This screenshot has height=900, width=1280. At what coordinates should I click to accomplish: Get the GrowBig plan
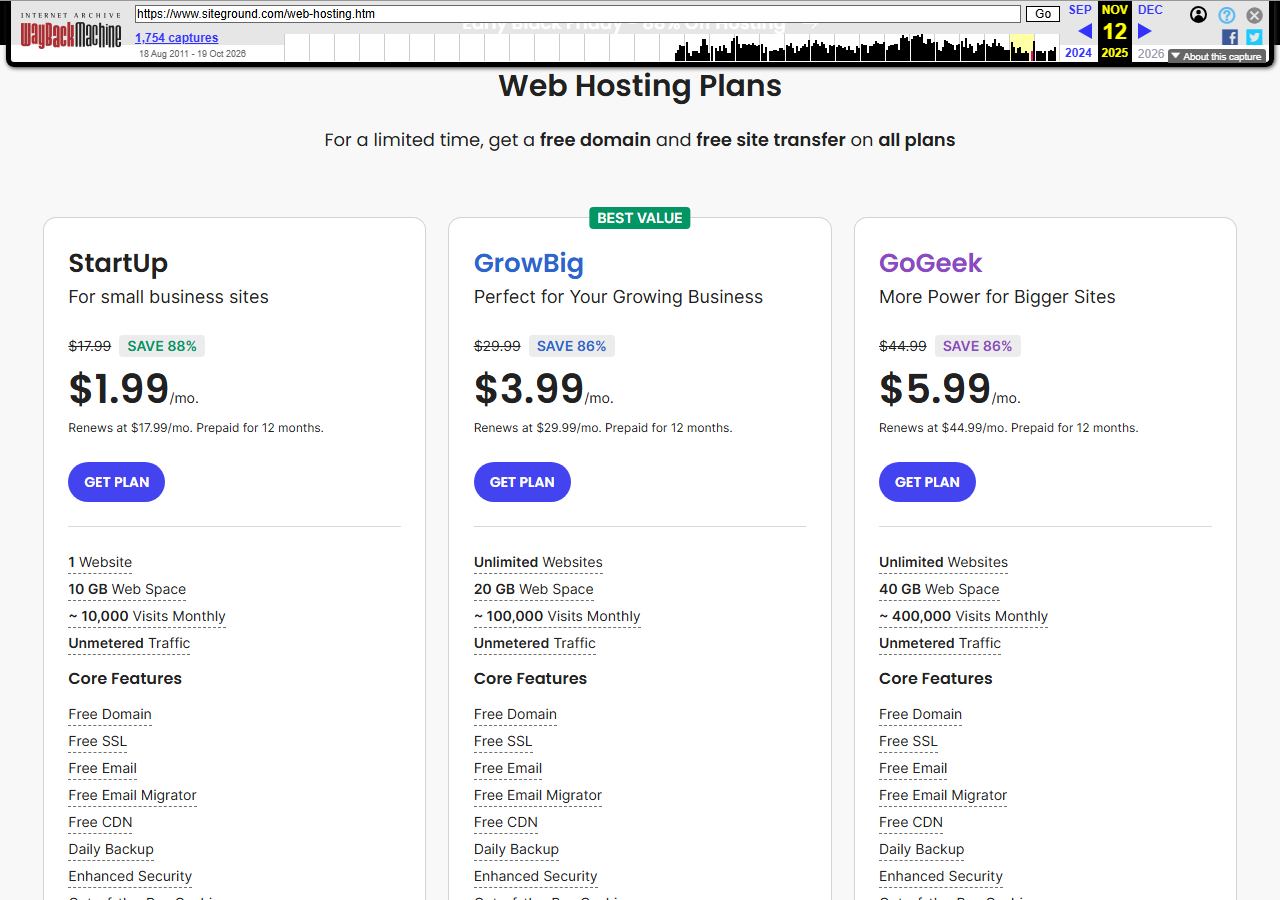pyautogui.click(x=522, y=482)
